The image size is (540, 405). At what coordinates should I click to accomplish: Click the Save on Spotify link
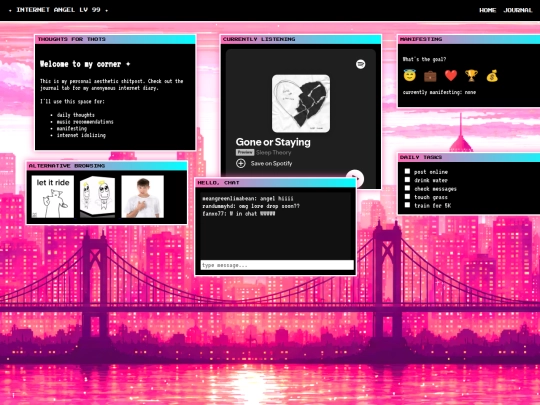click(271, 164)
